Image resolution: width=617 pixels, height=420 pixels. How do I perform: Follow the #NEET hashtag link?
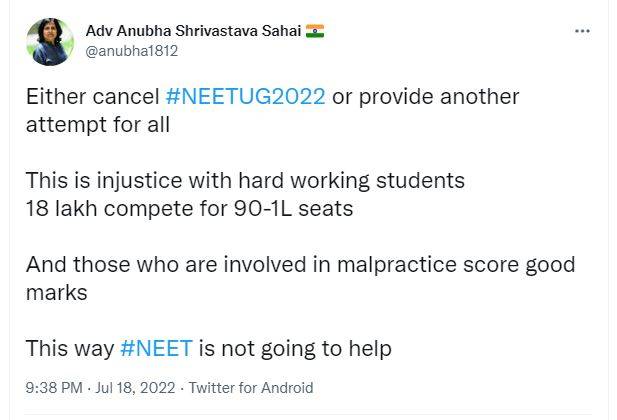click(x=156, y=348)
